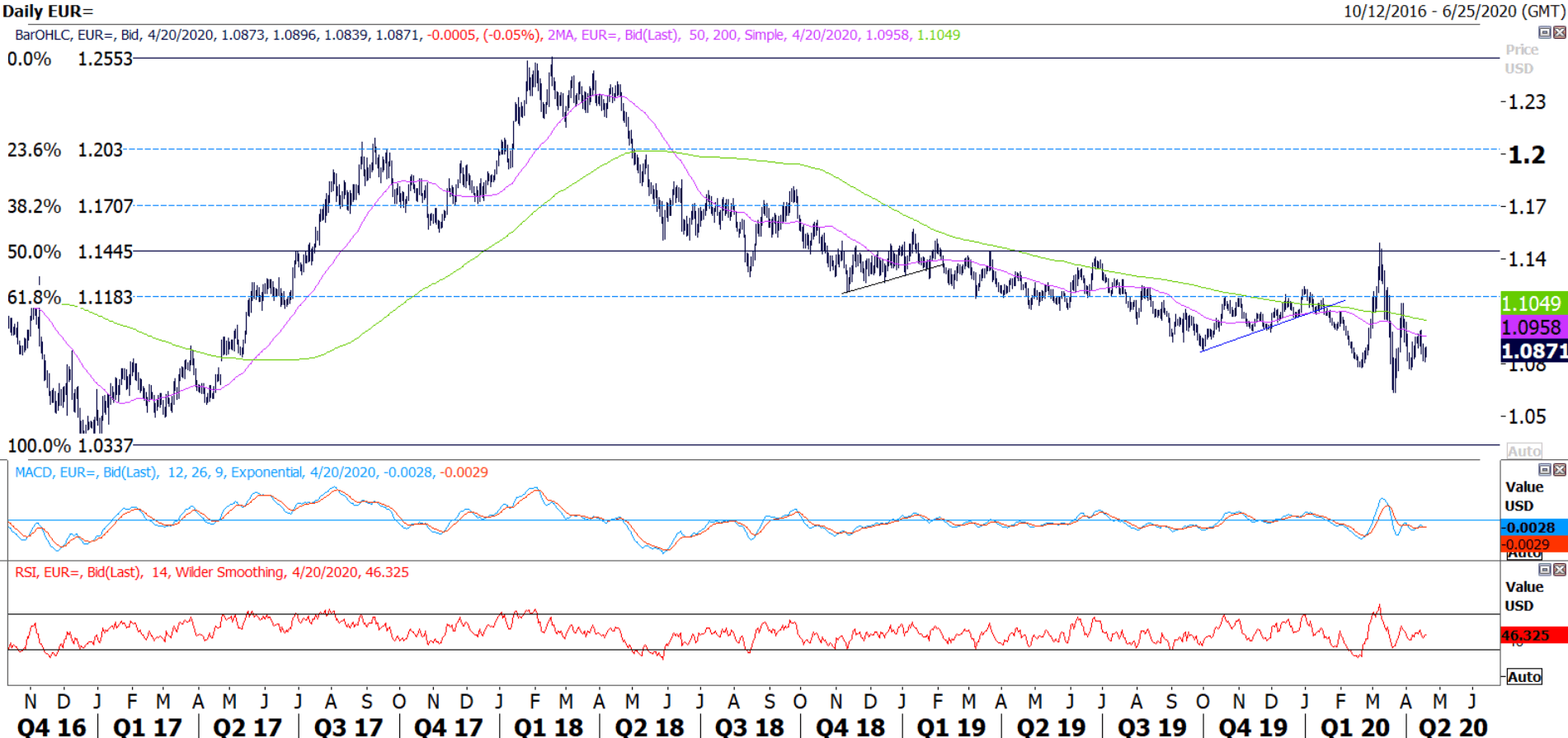Toggle Auto scaling on the RSI axis

coord(1523,677)
